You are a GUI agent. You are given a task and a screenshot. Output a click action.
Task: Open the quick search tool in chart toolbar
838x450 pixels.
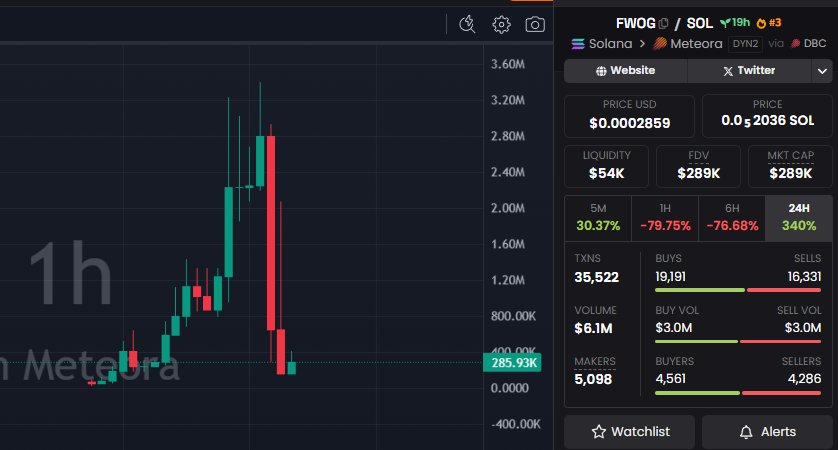tap(467, 24)
